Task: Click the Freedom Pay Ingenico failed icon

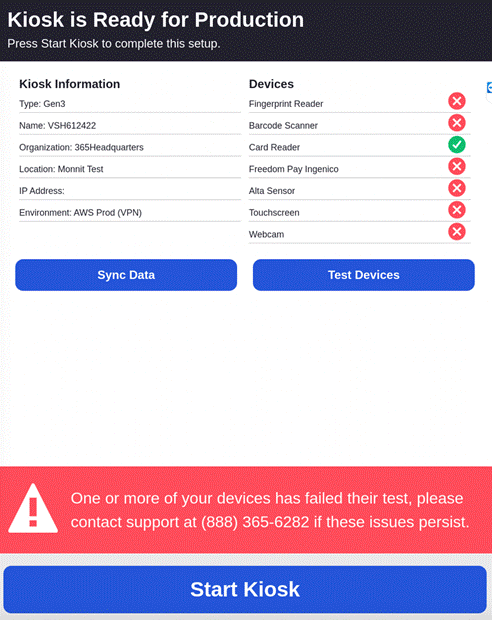Action: click(x=456, y=166)
